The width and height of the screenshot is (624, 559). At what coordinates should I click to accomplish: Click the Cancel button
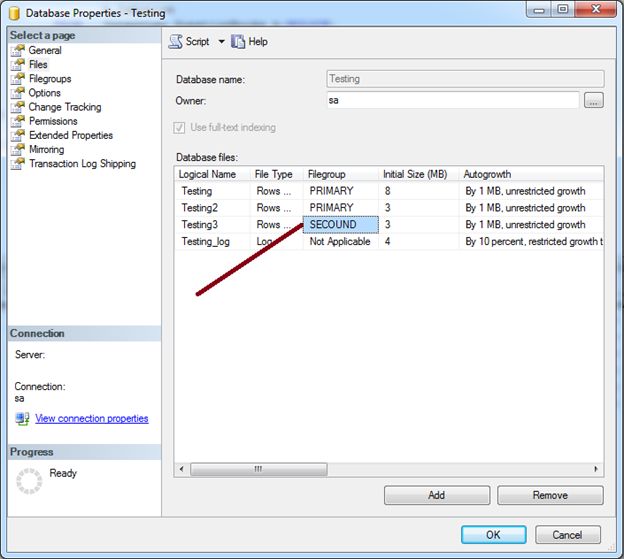tap(567, 535)
